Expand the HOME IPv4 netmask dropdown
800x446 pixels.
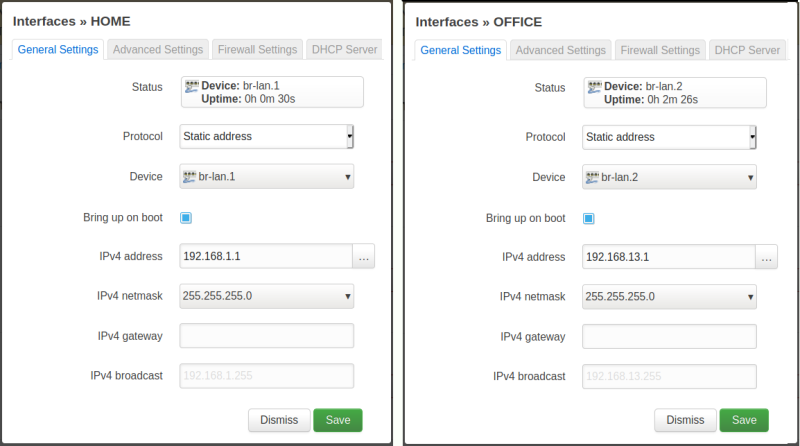pos(266,296)
